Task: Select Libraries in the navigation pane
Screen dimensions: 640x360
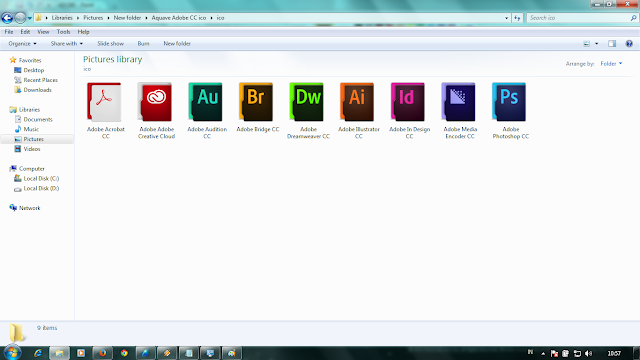Action: click(x=29, y=110)
